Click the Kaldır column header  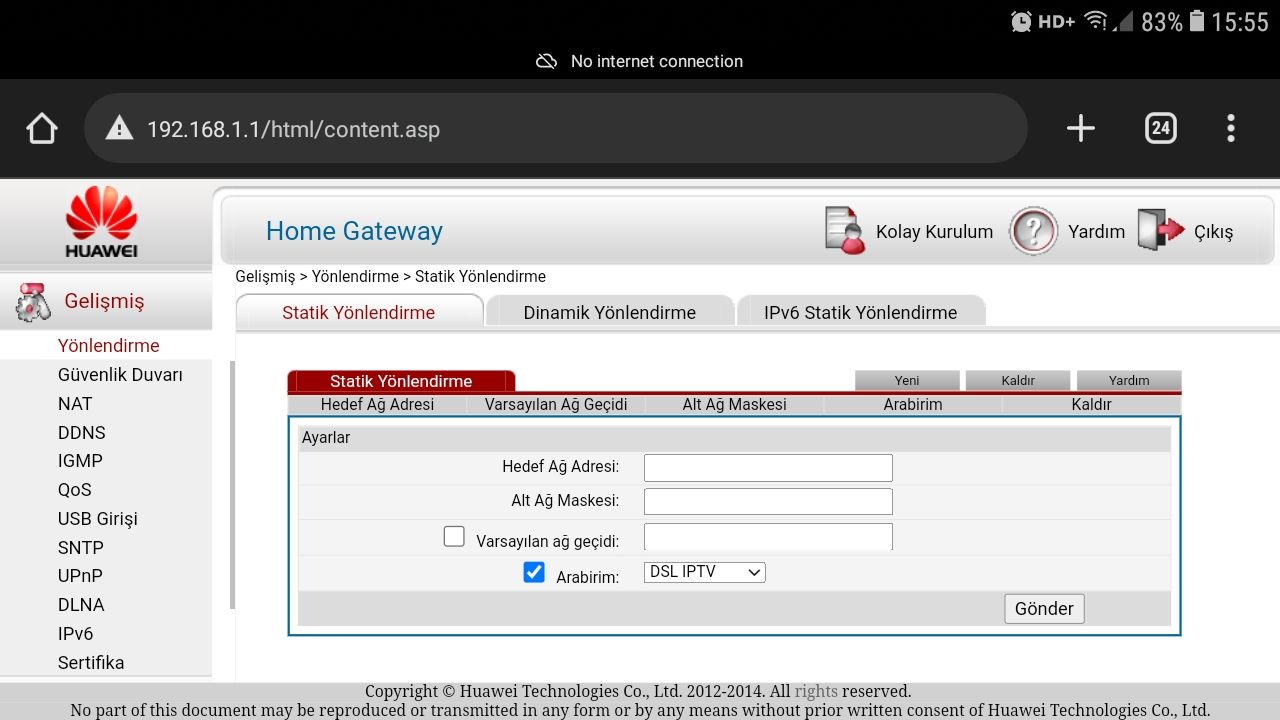1091,404
